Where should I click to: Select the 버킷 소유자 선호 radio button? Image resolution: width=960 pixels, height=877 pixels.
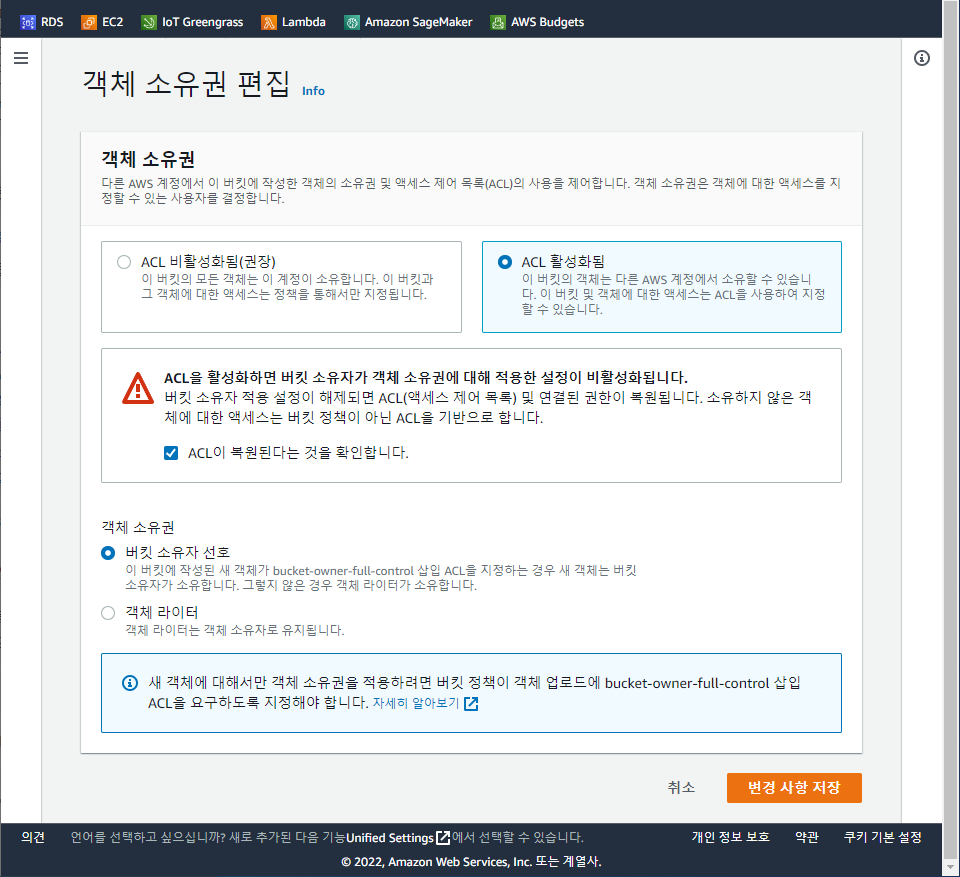click(108, 553)
